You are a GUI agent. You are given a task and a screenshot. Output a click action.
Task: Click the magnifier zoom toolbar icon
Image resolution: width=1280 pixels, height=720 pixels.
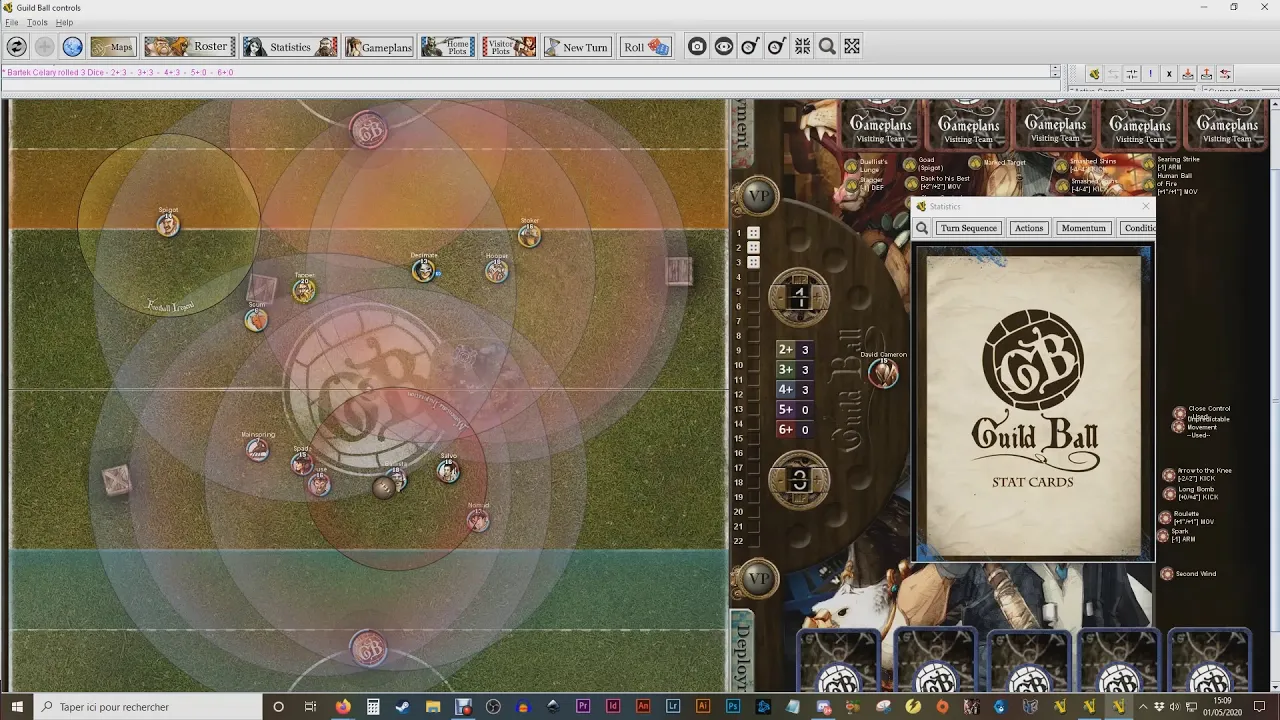tap(827, 46)
